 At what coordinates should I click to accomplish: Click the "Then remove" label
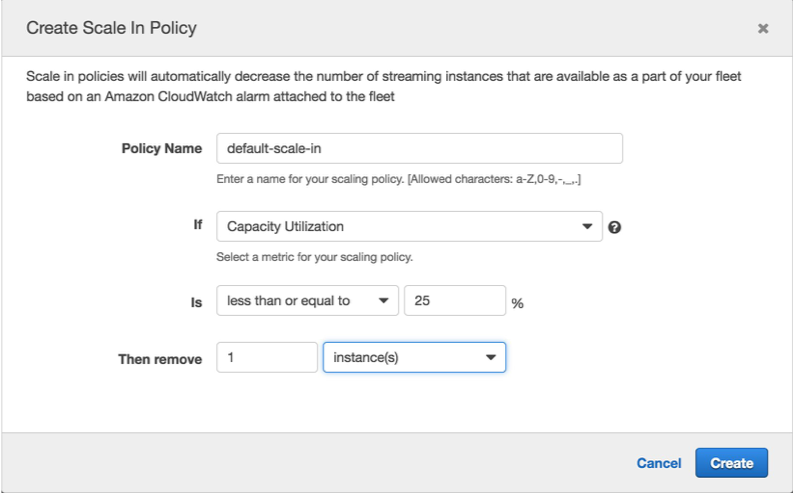(x=162, y=358)
